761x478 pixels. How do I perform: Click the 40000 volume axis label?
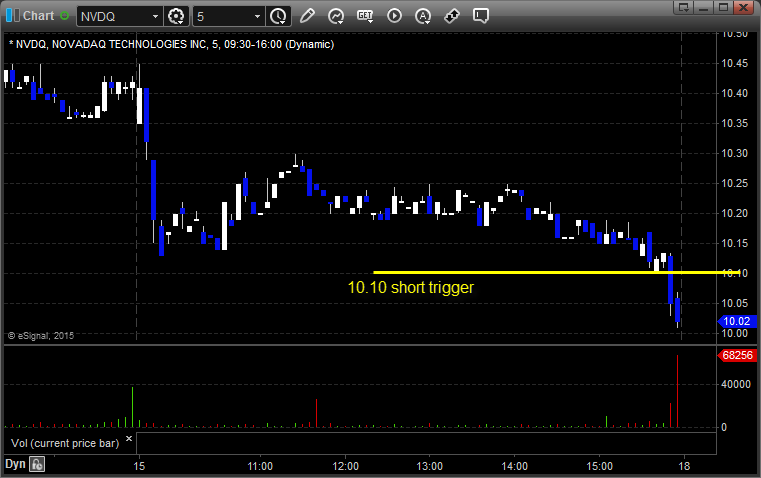(x=736, y=384)
